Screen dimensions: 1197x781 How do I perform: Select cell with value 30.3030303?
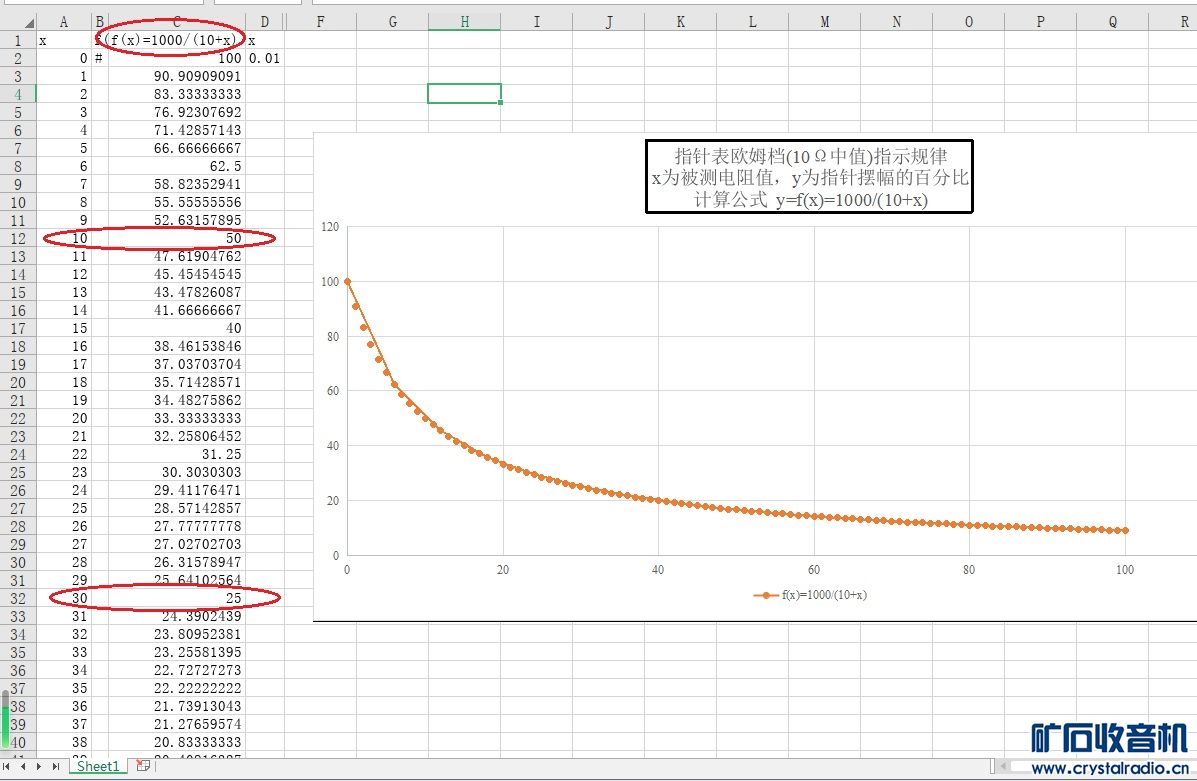(176, 473)
